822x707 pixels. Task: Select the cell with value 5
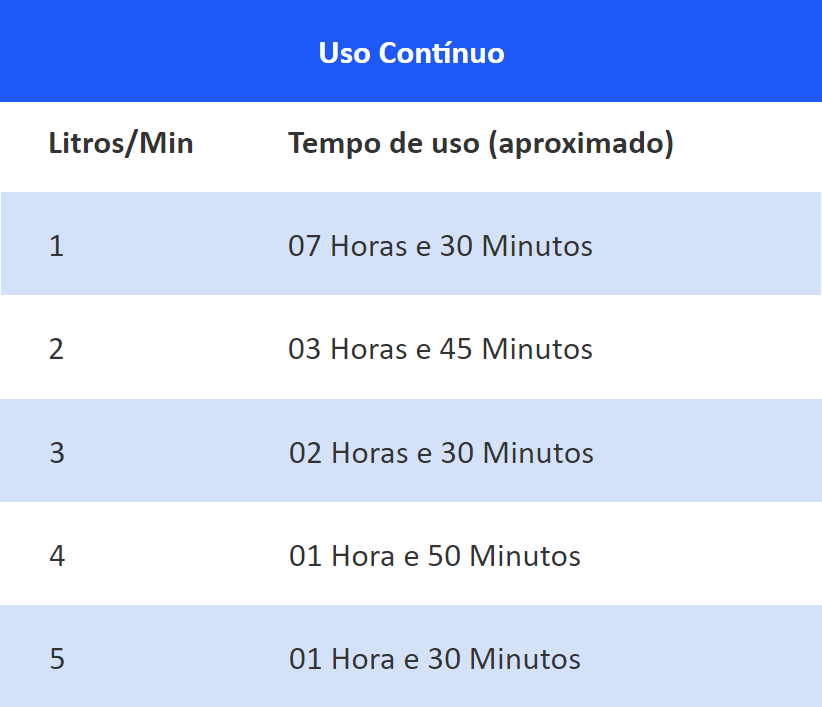(57, 659)
